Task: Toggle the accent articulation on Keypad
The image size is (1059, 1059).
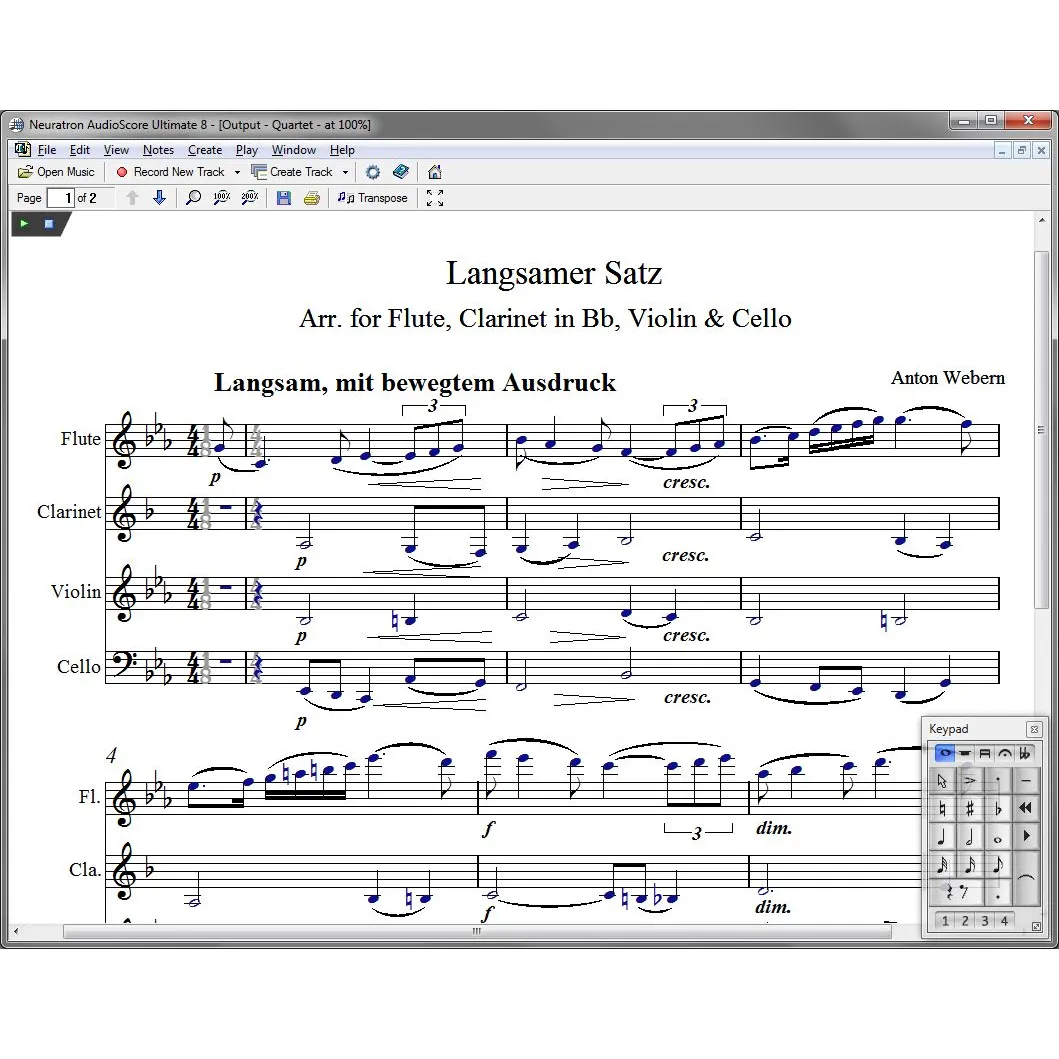Action: pyautogui.click(x=970, y=781)
